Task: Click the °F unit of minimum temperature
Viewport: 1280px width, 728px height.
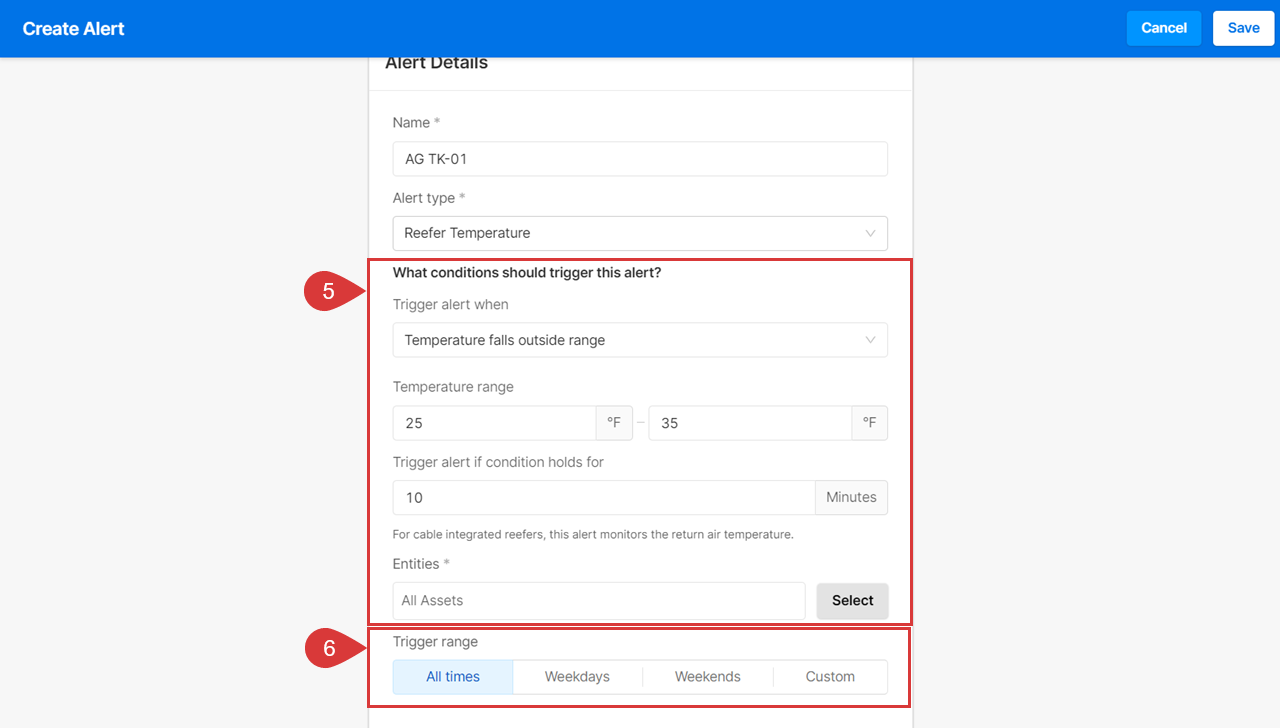Action: [x=614, y=423]
